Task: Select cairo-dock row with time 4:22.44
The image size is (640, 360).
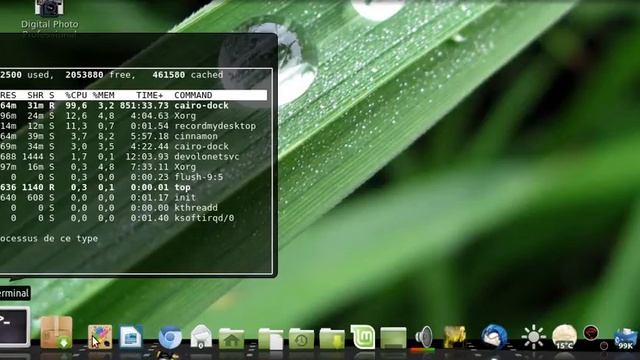Action: [134, 147]
